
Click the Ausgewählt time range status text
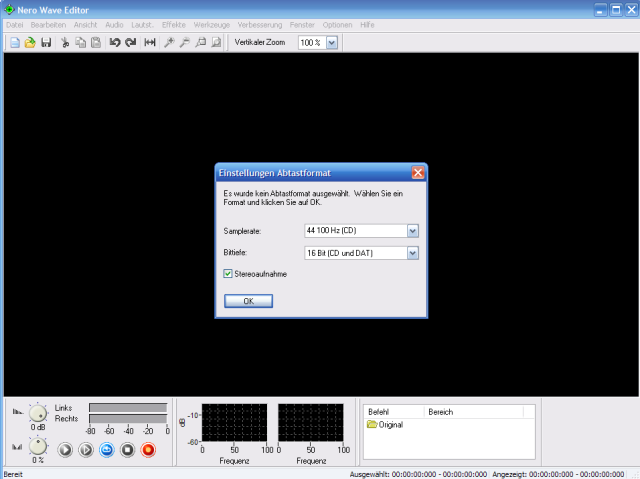coord(418,474)
